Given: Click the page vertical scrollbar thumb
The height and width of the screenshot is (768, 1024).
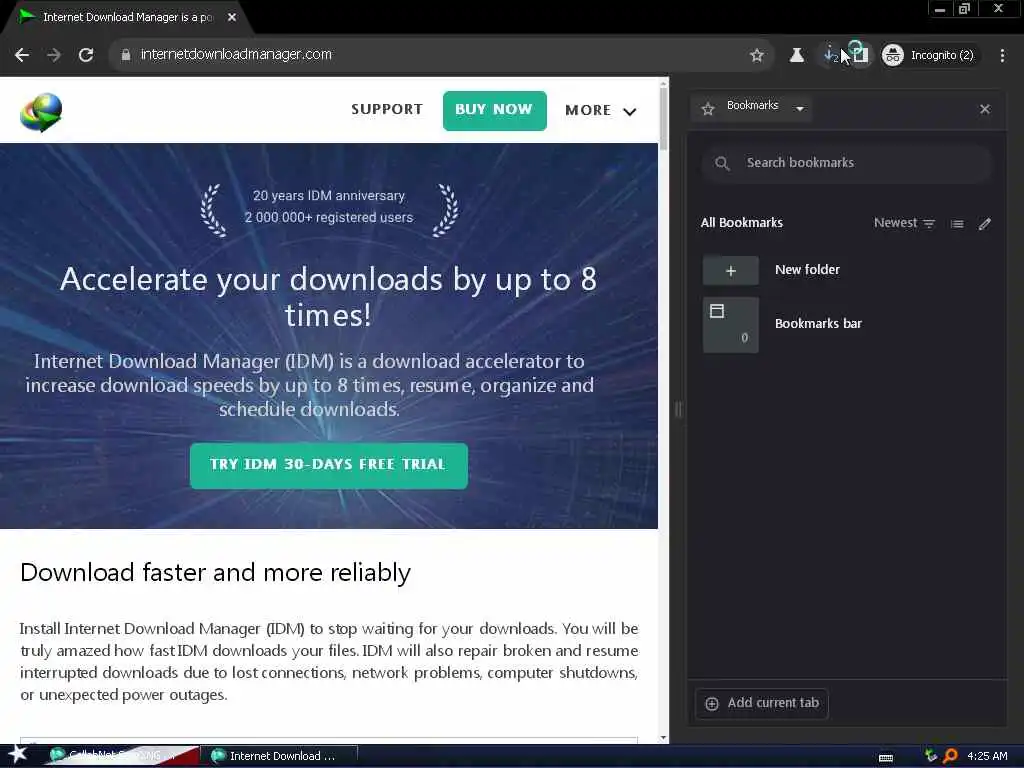Looking at the screenshot, I should tap(664, 118).
